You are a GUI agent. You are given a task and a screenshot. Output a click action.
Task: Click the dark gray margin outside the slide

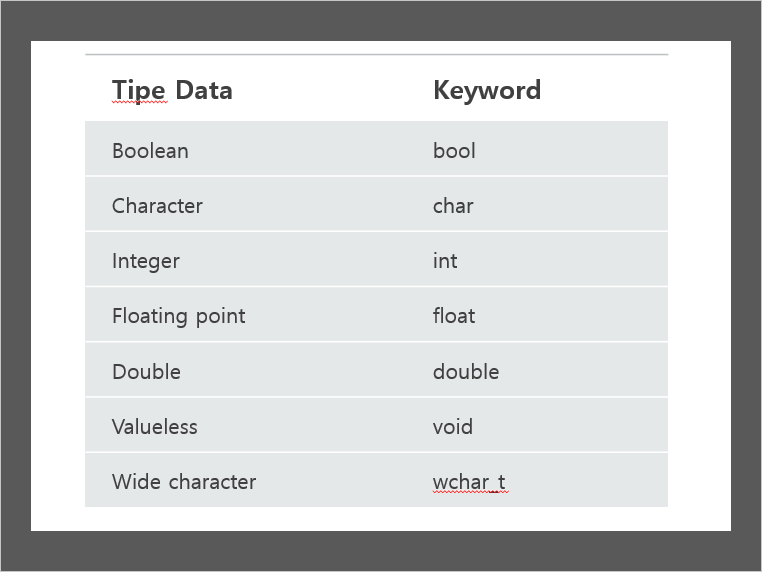(x=15, y=286)
